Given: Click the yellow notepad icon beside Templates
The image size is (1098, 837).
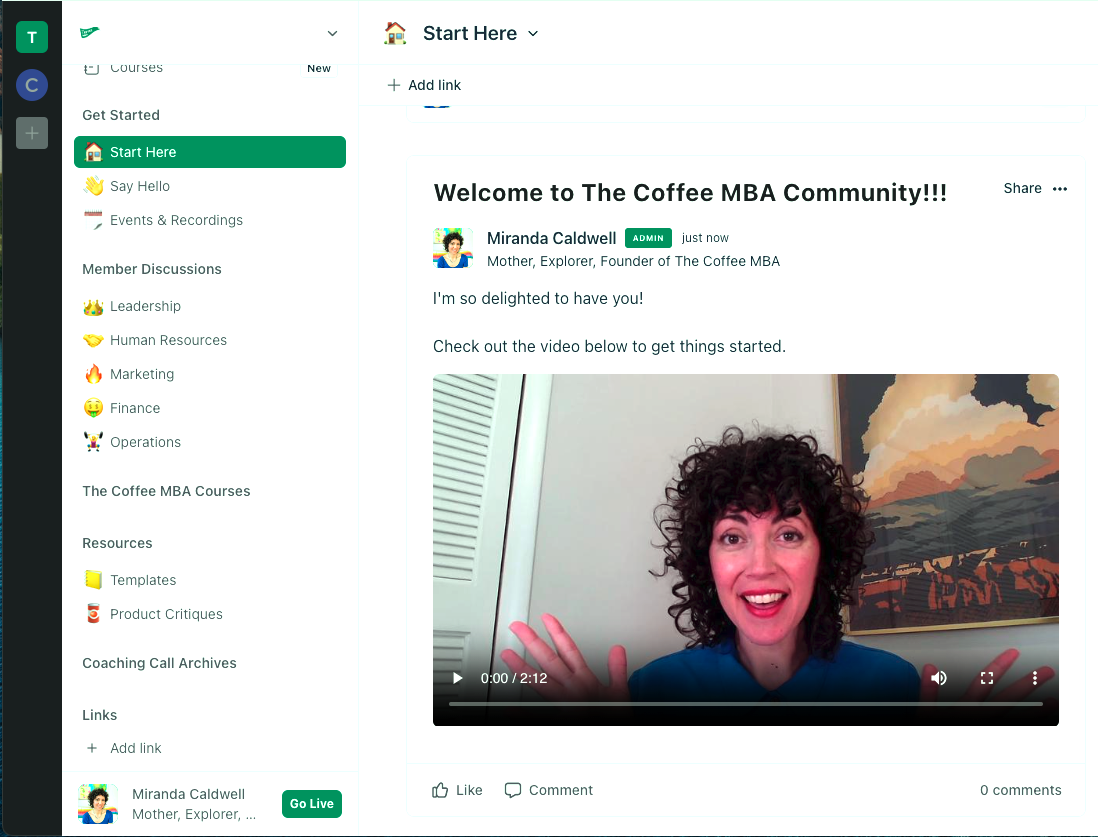Looking at the screenshot, I should [x=93, y=580].
